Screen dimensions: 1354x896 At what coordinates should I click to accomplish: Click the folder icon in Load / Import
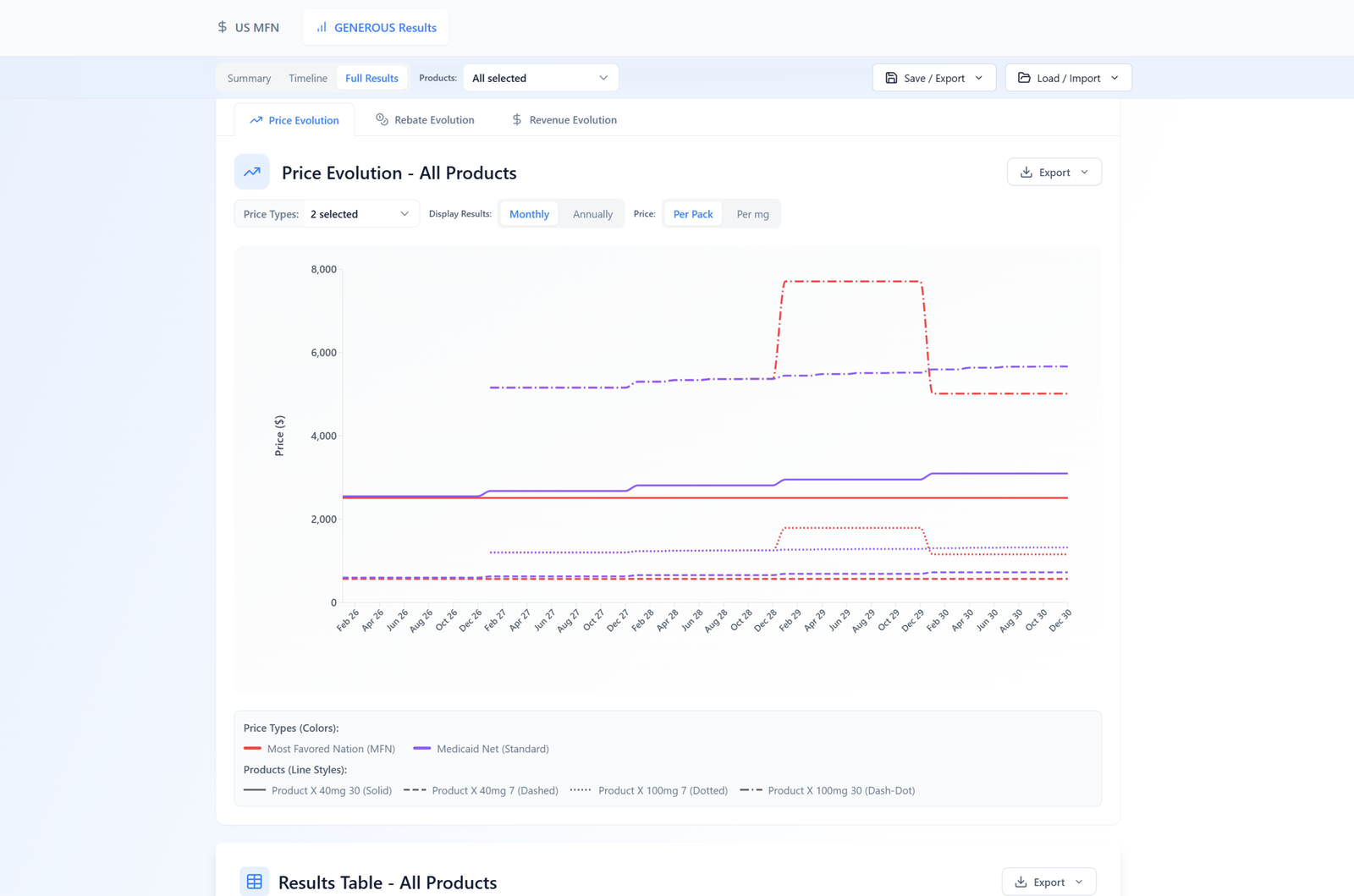pyautogui.click(x=1024, y=78)
